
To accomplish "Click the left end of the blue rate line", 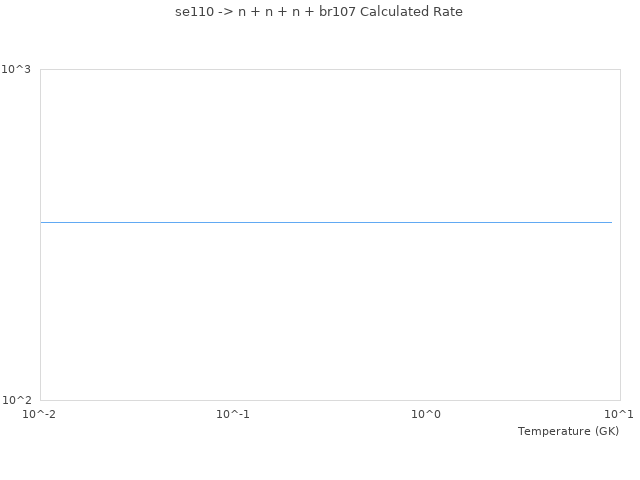I will click(x=42, y=222).
